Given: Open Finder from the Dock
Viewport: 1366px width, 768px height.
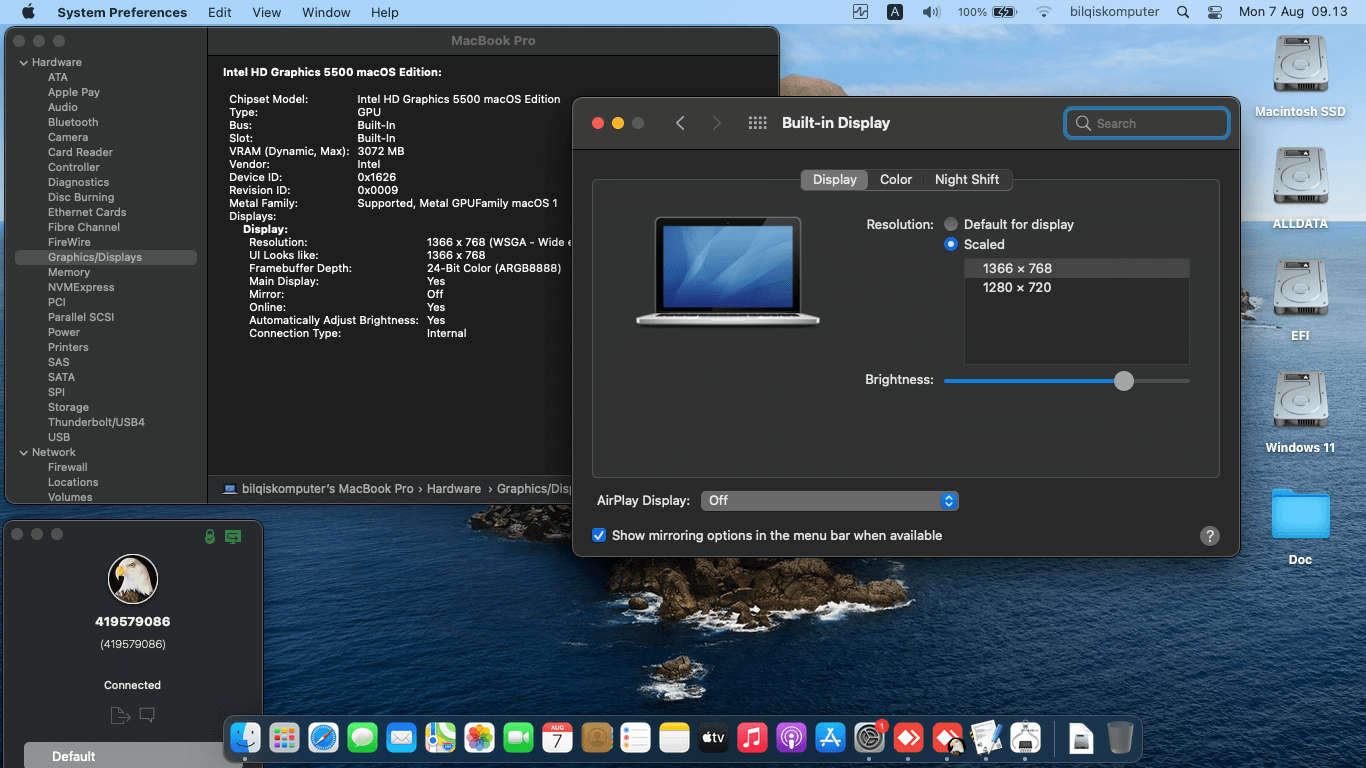Looking at the screenshot, I should click(246, 738).
